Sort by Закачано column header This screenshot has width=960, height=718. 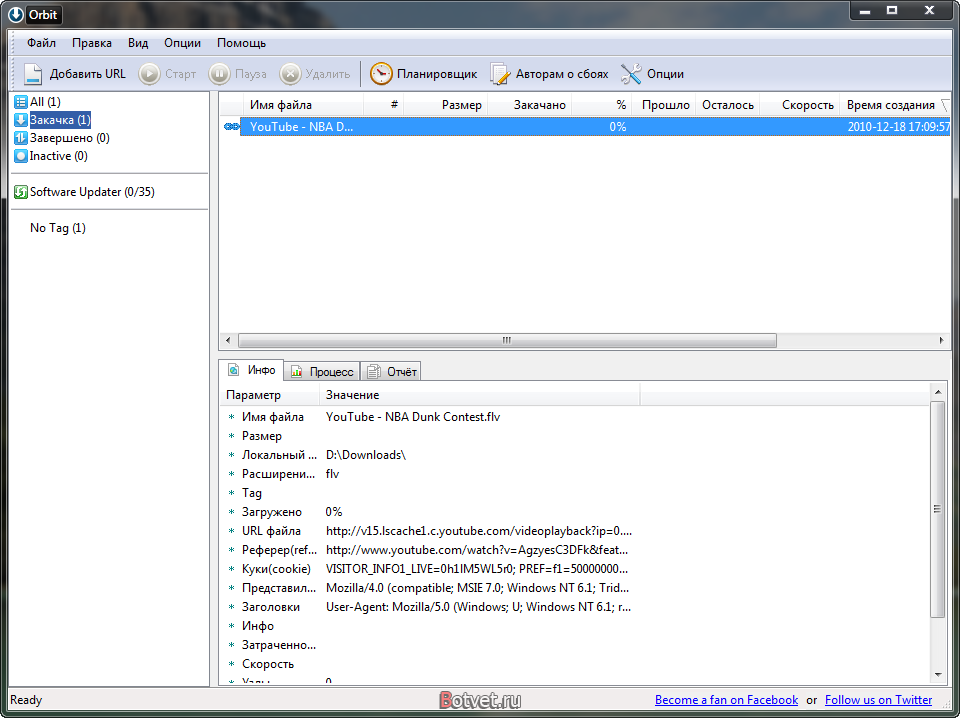tap(530, 105)
